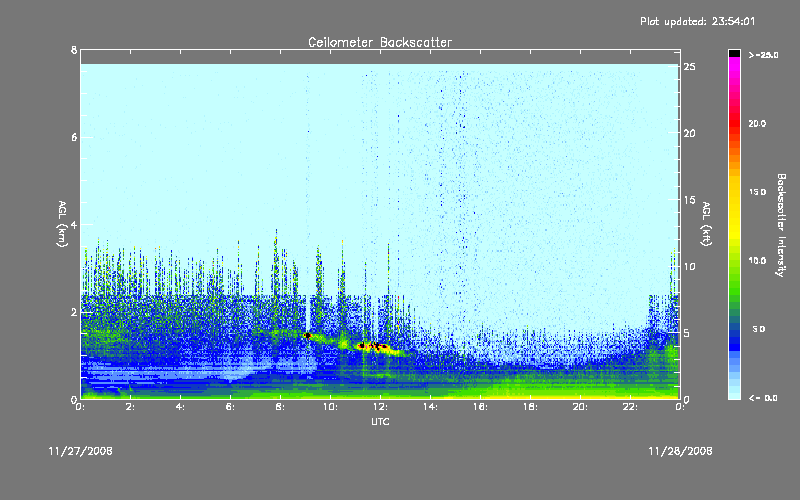Click the "12:" UTC hour tick label
This screenshot has width=800, height=500.
point(380,407)
